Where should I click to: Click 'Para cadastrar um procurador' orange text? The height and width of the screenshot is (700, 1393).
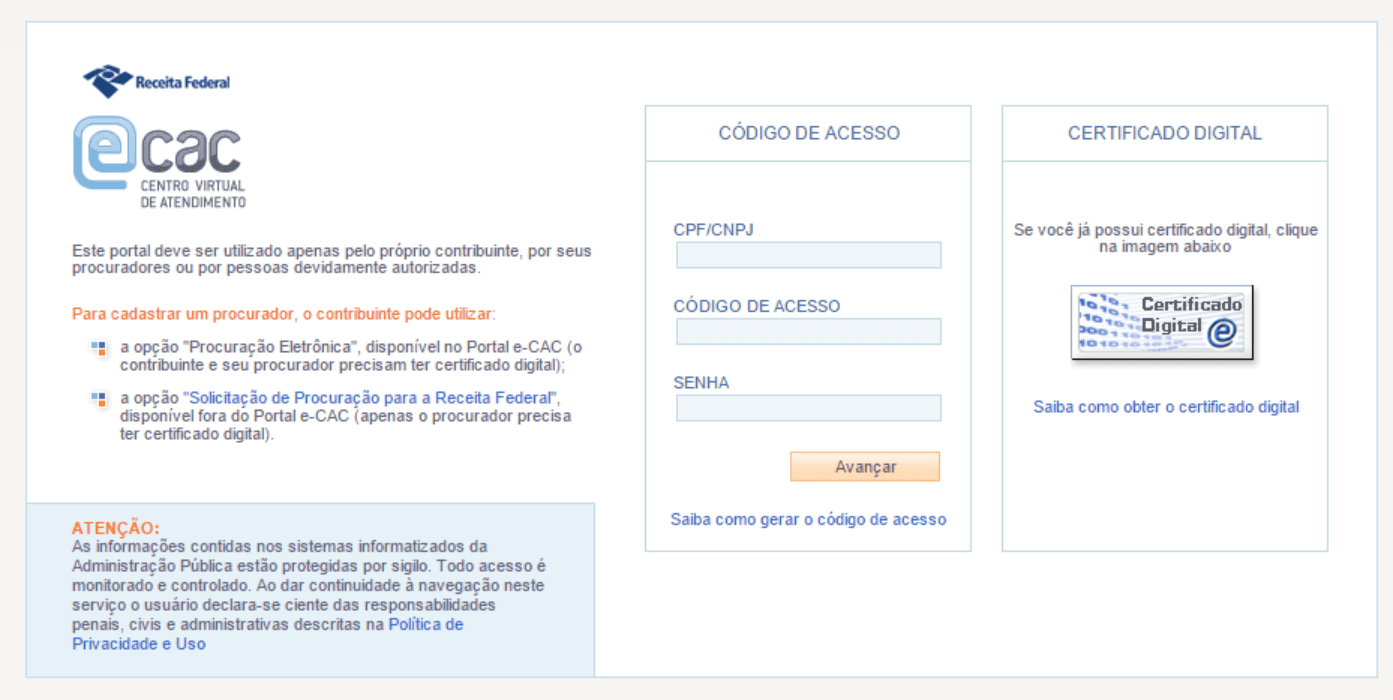pos(284,314)
